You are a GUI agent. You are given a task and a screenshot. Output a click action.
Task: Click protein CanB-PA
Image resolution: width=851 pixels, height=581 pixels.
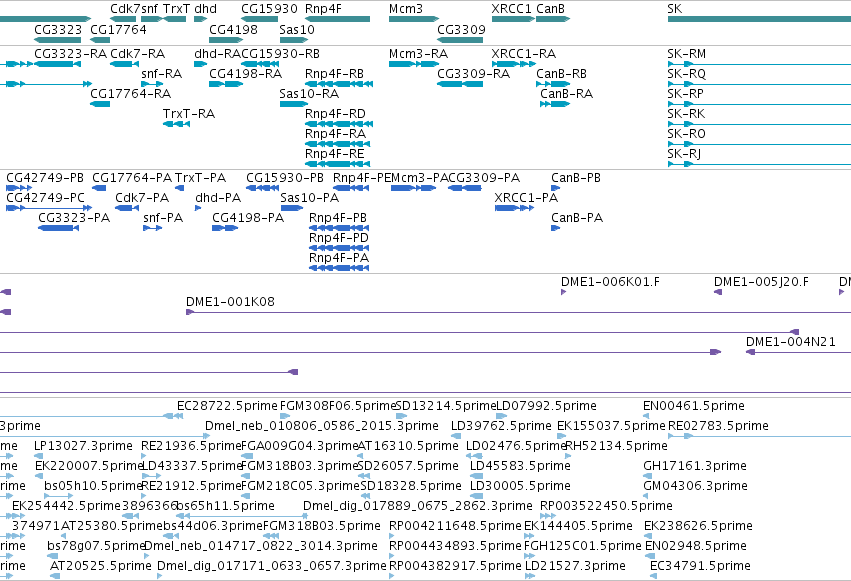coord(555,228)
